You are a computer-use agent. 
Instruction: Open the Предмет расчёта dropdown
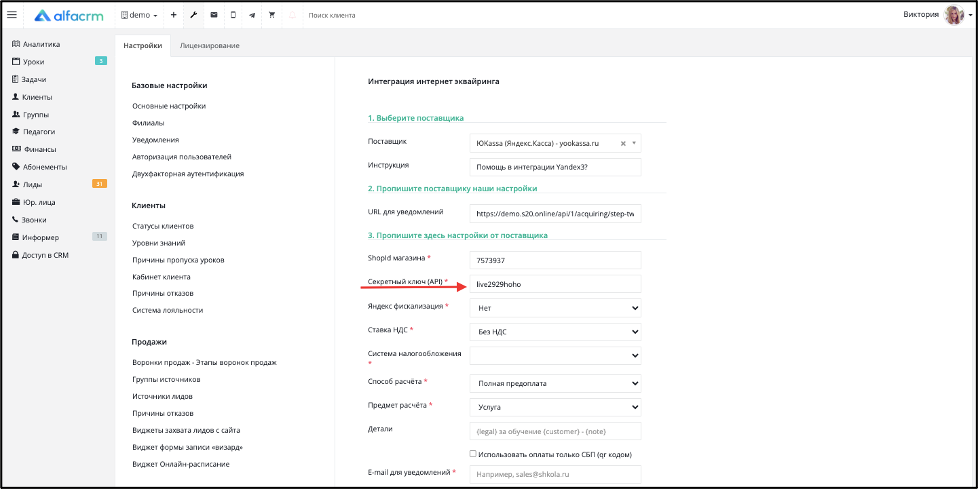click(555, 407)
